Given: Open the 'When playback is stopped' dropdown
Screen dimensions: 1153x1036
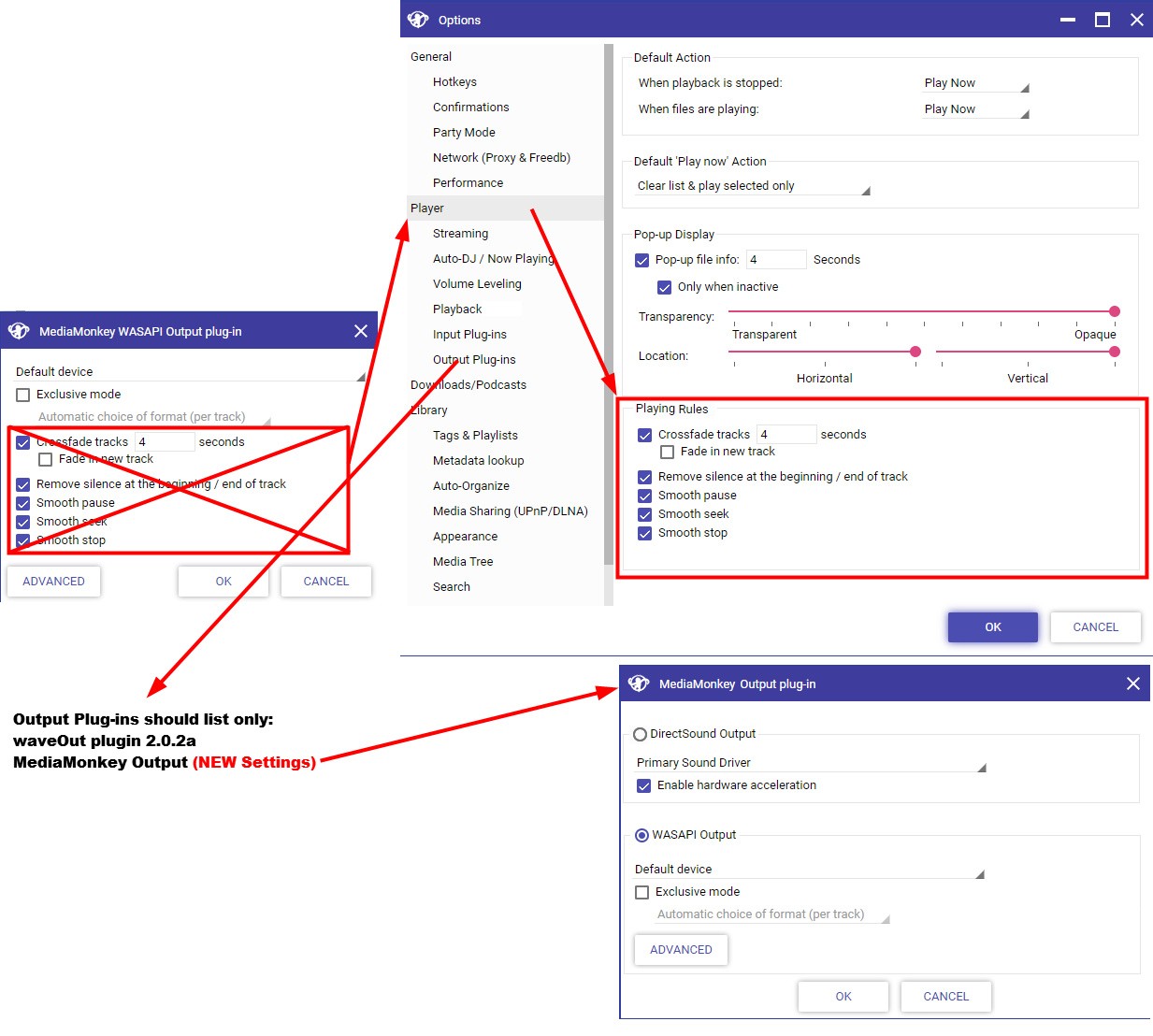Looking at the screenshot, I should pos(975,83).
